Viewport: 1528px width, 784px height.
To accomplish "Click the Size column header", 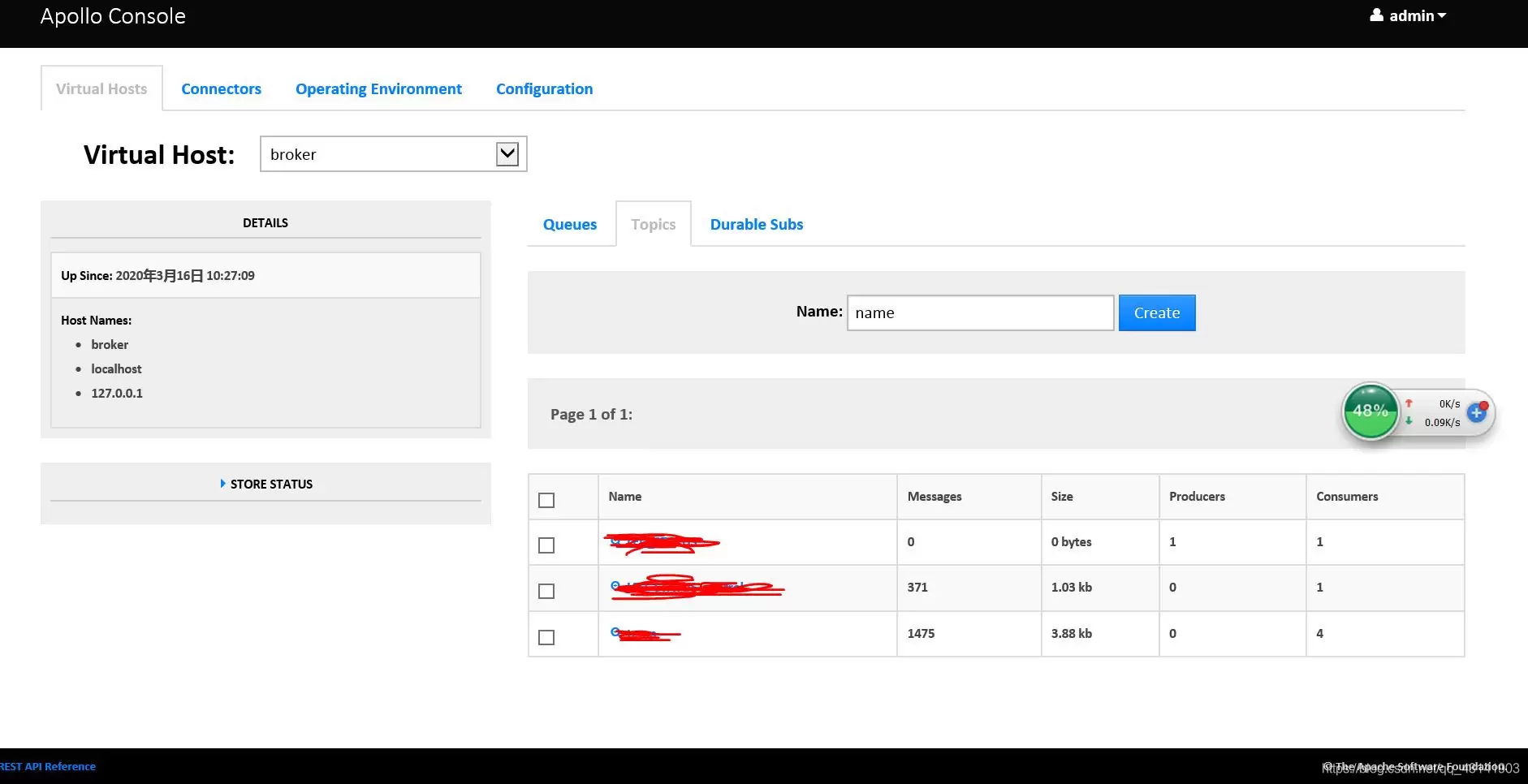I will 1062,496.
